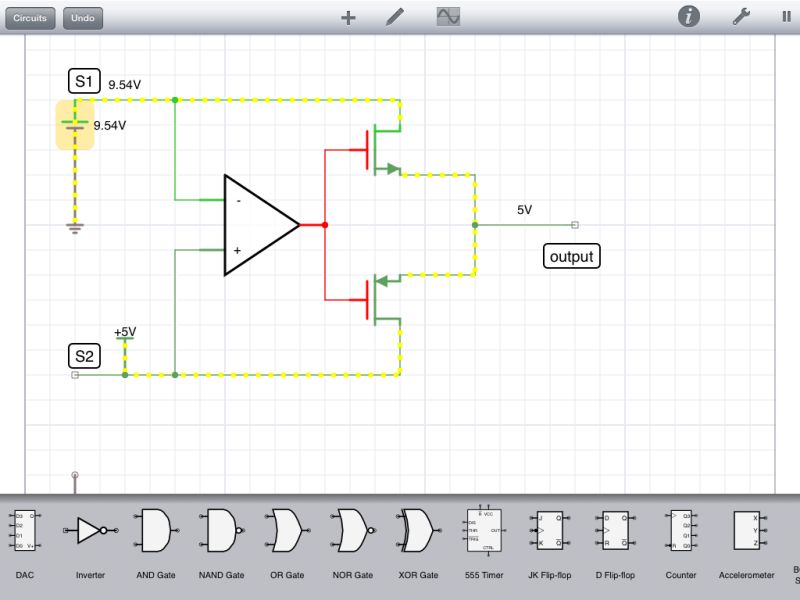Open the Circuits list
This screenshot has height=600, width=800.
coord(29,17)
